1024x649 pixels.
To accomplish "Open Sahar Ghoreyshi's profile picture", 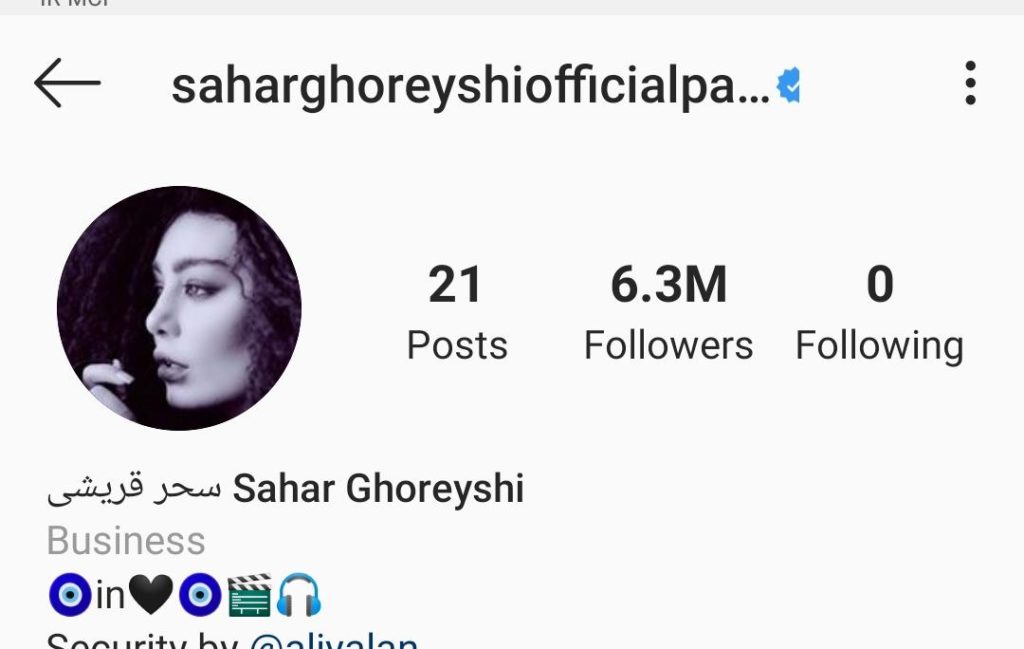I will coord(179,308).
